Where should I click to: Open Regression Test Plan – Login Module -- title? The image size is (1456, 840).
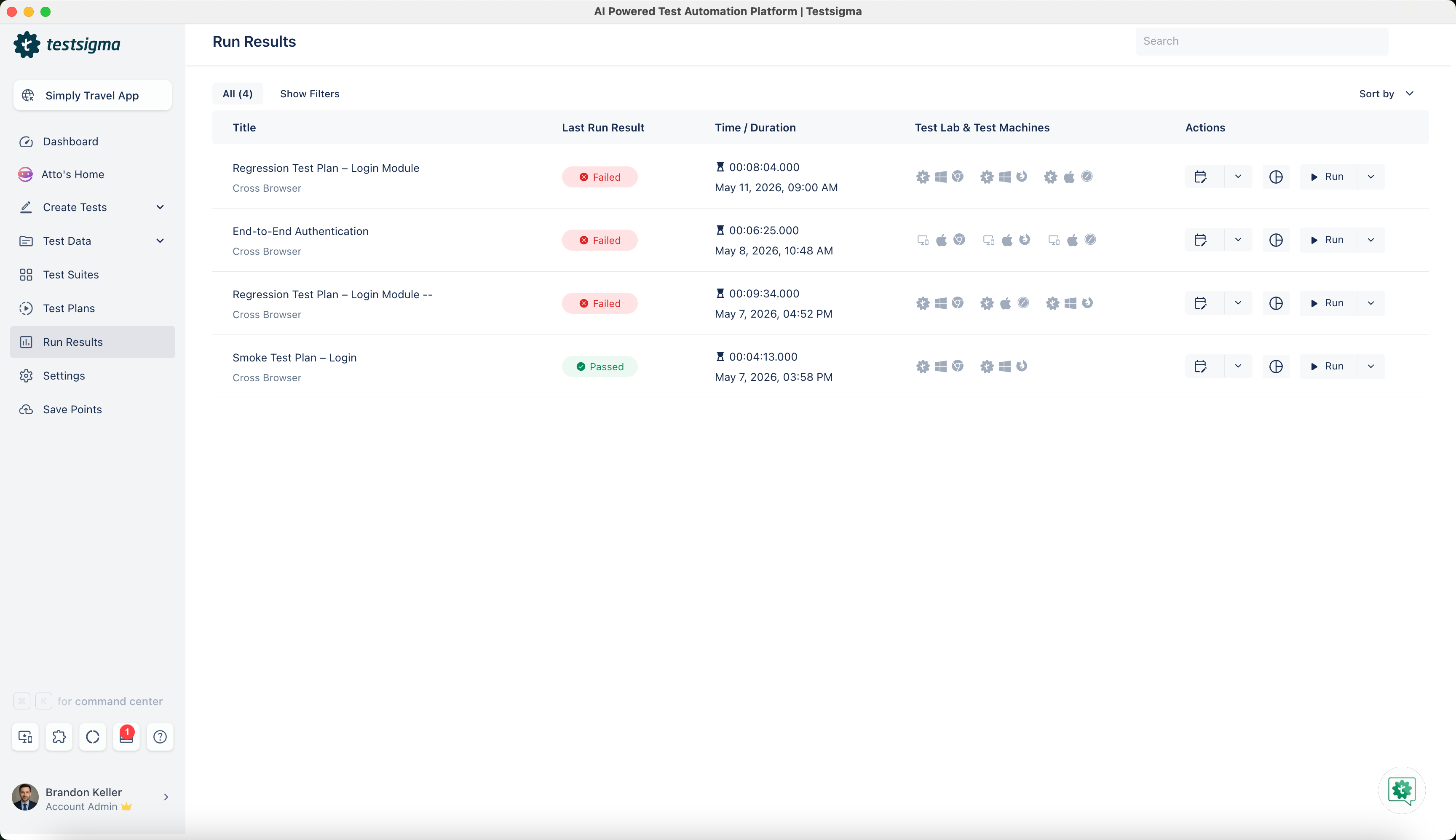coord(332,294)
